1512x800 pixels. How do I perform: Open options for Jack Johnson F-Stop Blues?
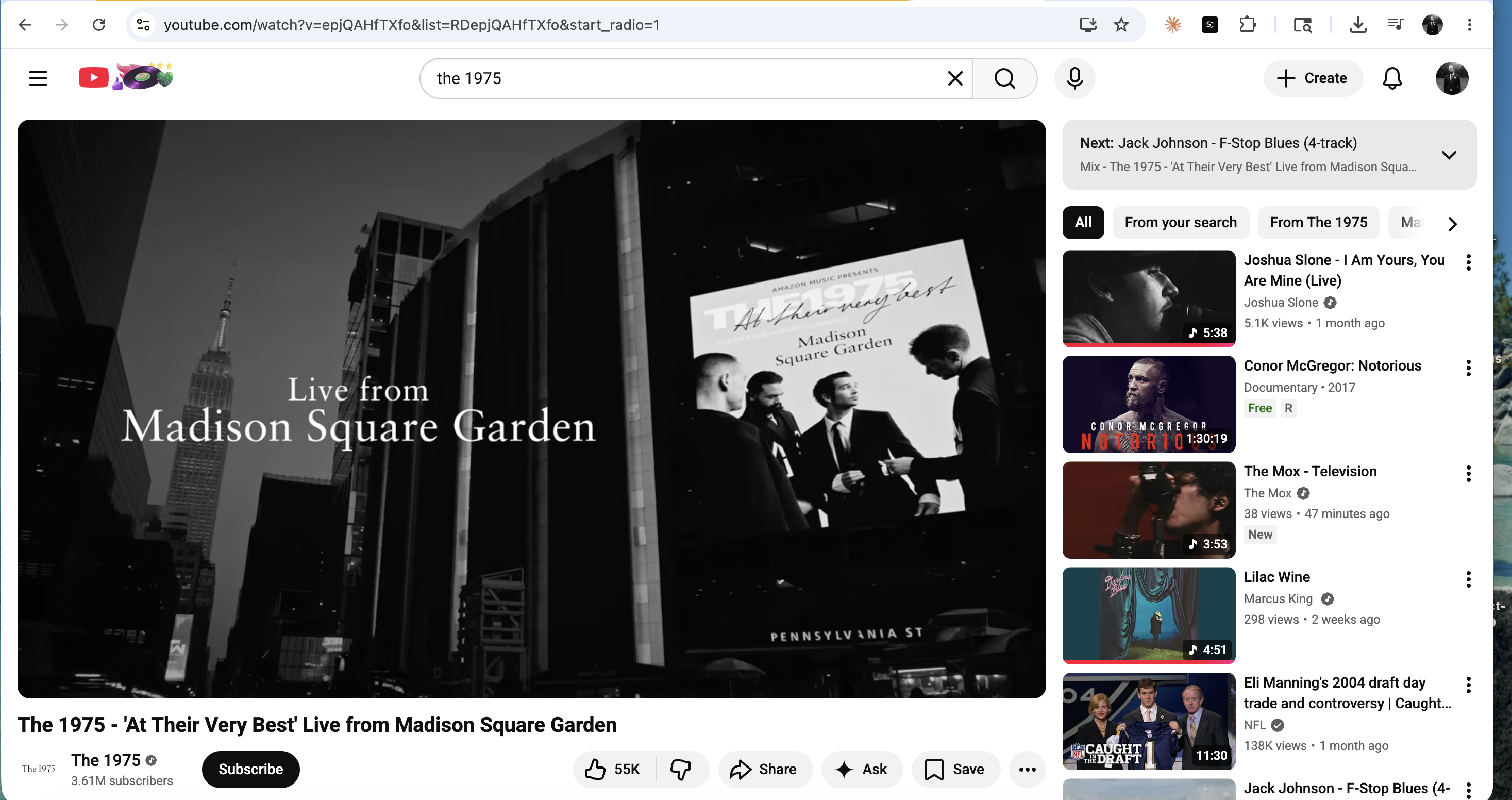coord(1468,790)
